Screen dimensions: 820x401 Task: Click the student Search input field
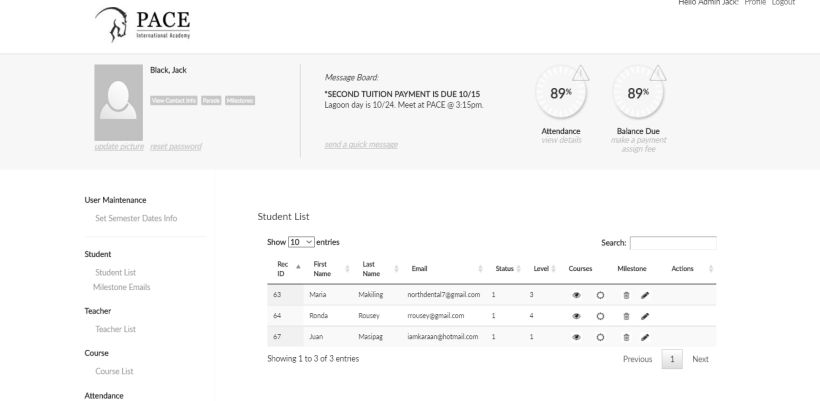[672, 243]
